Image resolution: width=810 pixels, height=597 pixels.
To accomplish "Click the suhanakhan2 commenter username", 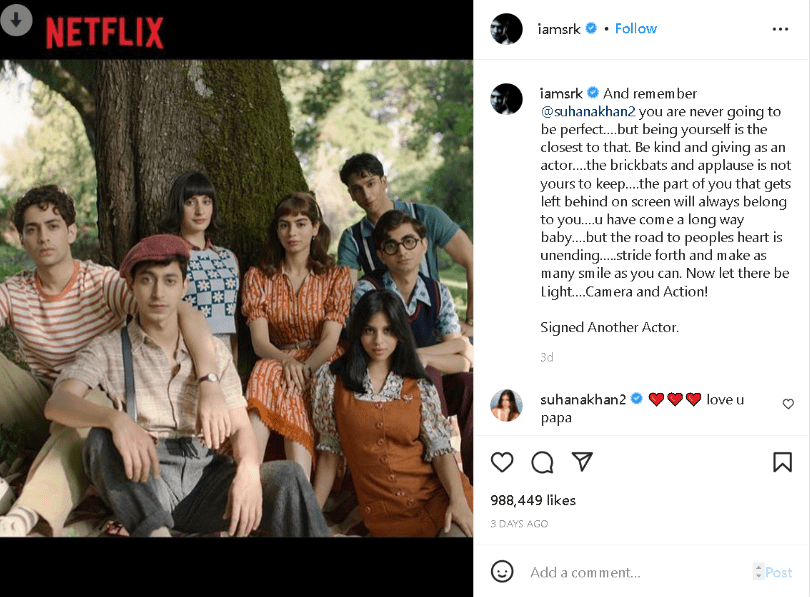I will pos(583,399).
